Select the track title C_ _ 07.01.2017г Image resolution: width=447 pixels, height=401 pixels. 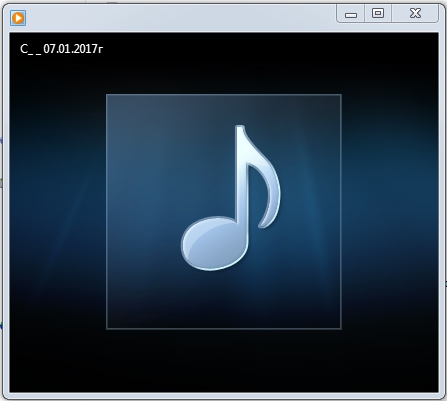point(62,49)
